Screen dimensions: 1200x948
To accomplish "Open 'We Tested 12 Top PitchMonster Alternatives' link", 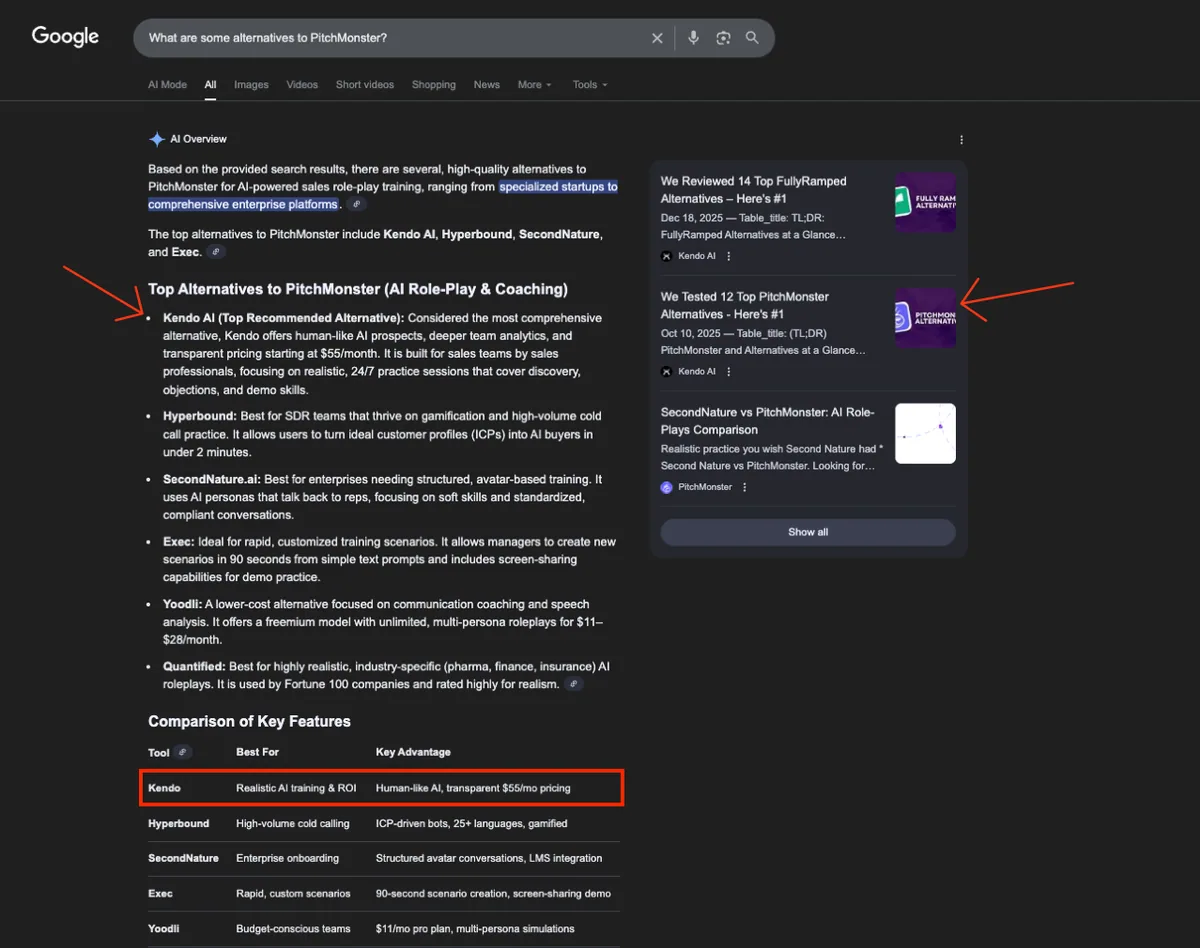I will [746, 305].
